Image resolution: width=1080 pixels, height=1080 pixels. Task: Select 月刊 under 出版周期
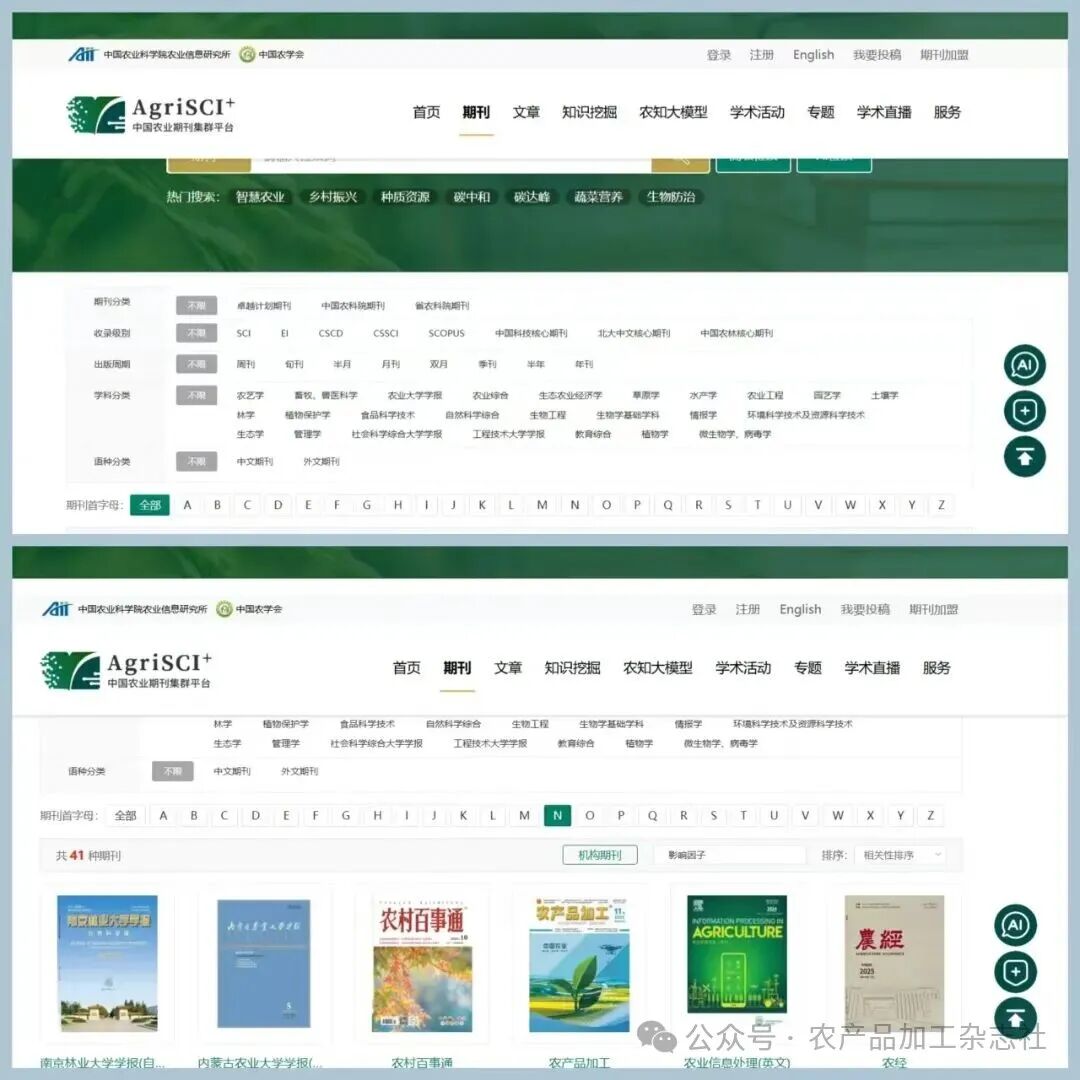click(x=390, y=364)
